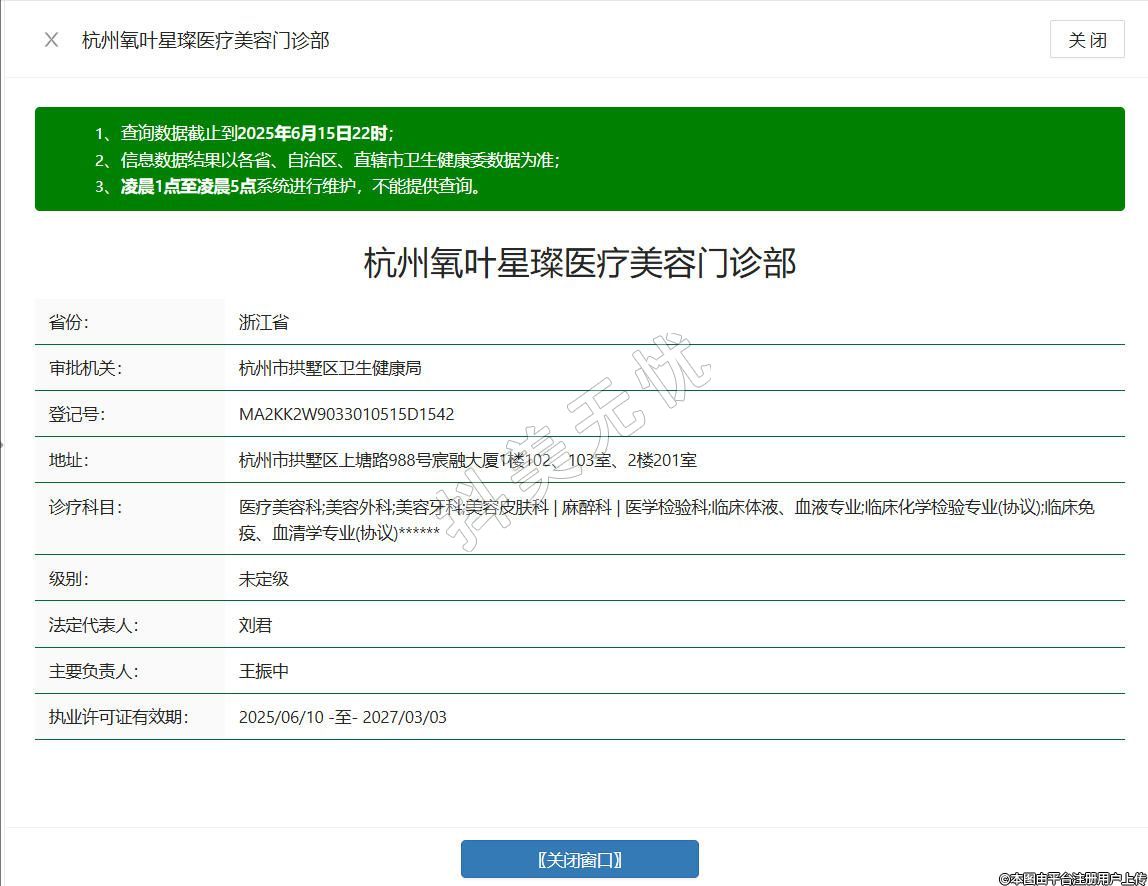Image resolution: width=1148 pixels, height=886 pixels.
Task: Click the address value with 上塘路988号
Action: 467,460
